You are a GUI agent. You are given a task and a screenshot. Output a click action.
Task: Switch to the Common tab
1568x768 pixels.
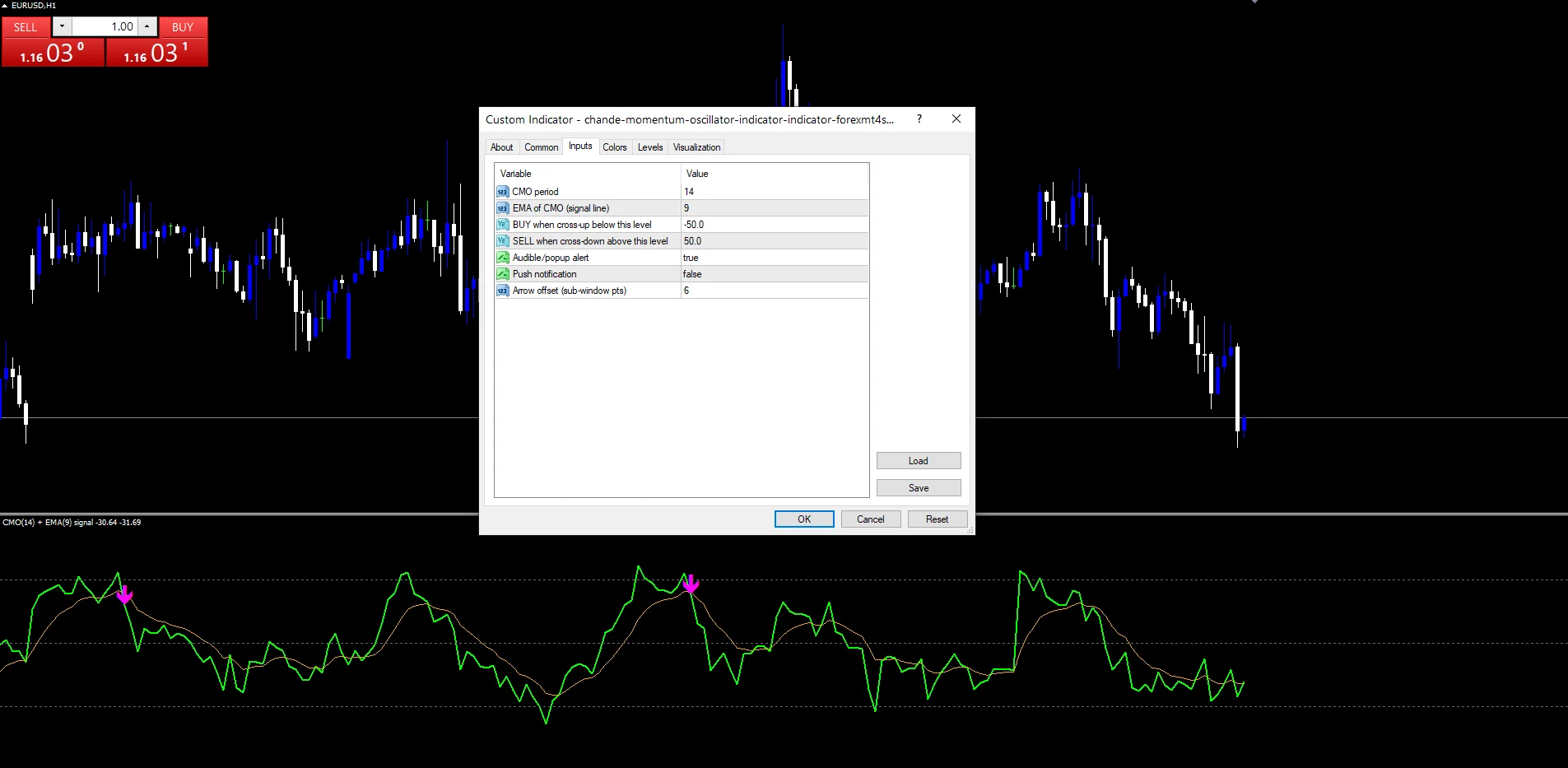click(x=541, y=147)
